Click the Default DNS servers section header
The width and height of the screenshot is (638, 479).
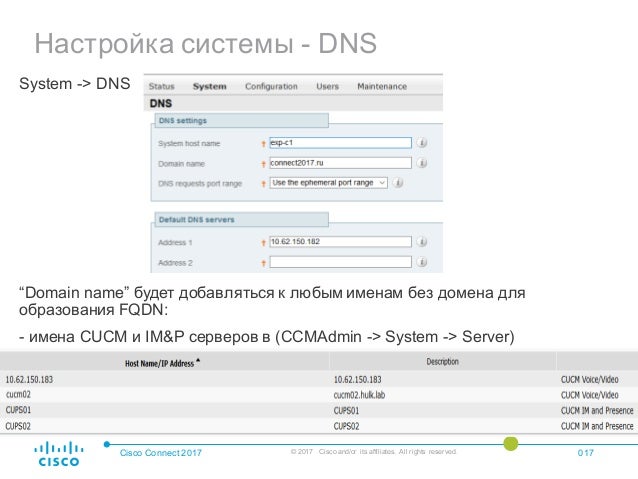[241, 219]
